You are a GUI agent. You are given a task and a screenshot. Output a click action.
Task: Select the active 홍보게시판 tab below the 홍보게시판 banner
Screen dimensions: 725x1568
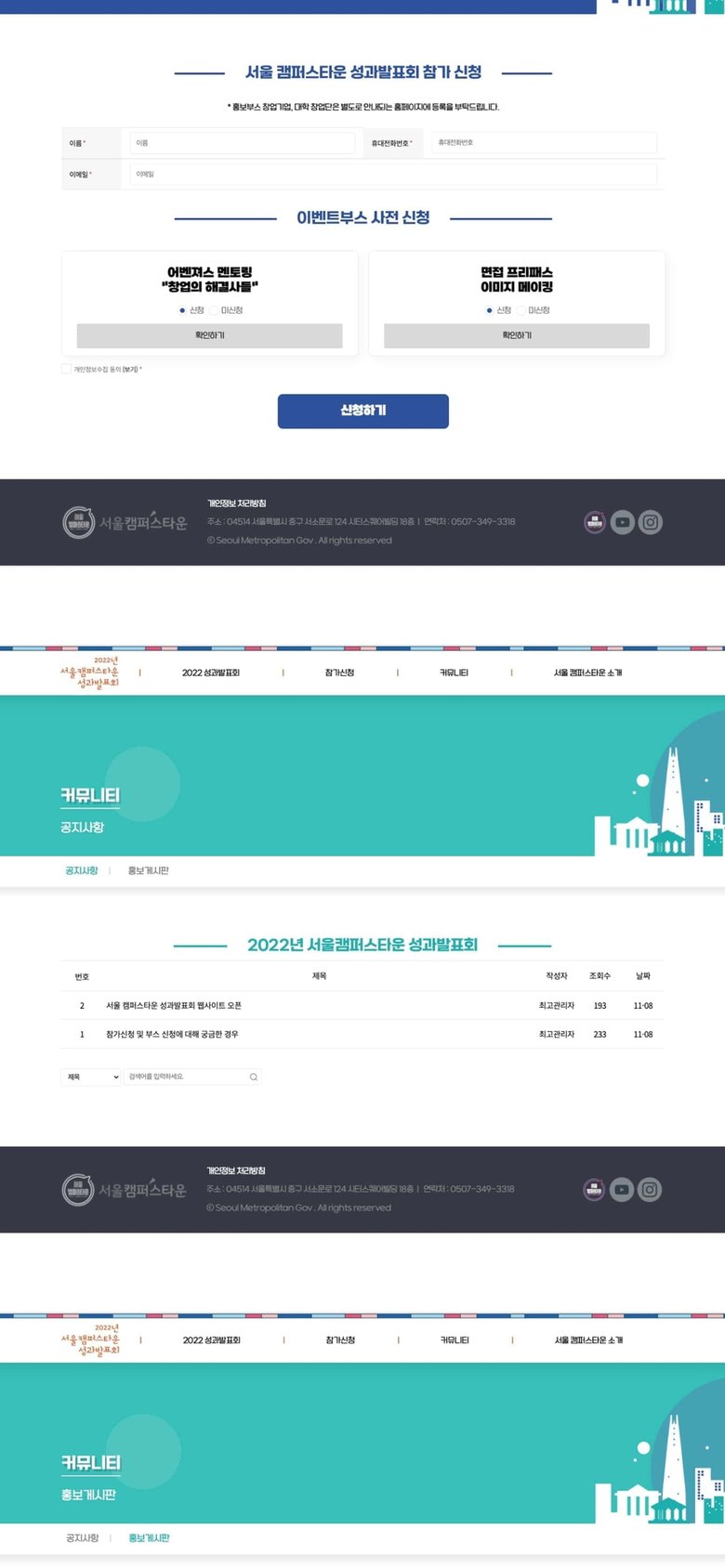pos(150,1538)
